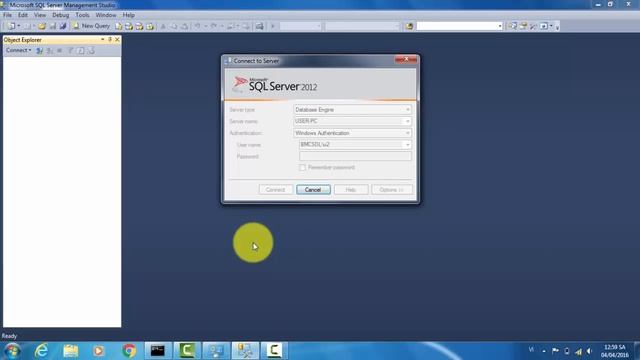
Task: Open the Debug menu
Action: pyautogui.click(x=60, y=15)
